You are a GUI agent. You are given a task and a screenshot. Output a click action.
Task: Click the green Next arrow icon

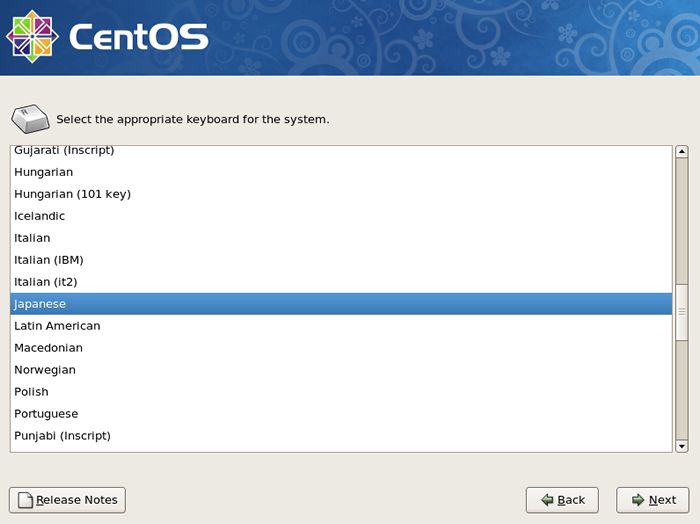coord(638,500)
